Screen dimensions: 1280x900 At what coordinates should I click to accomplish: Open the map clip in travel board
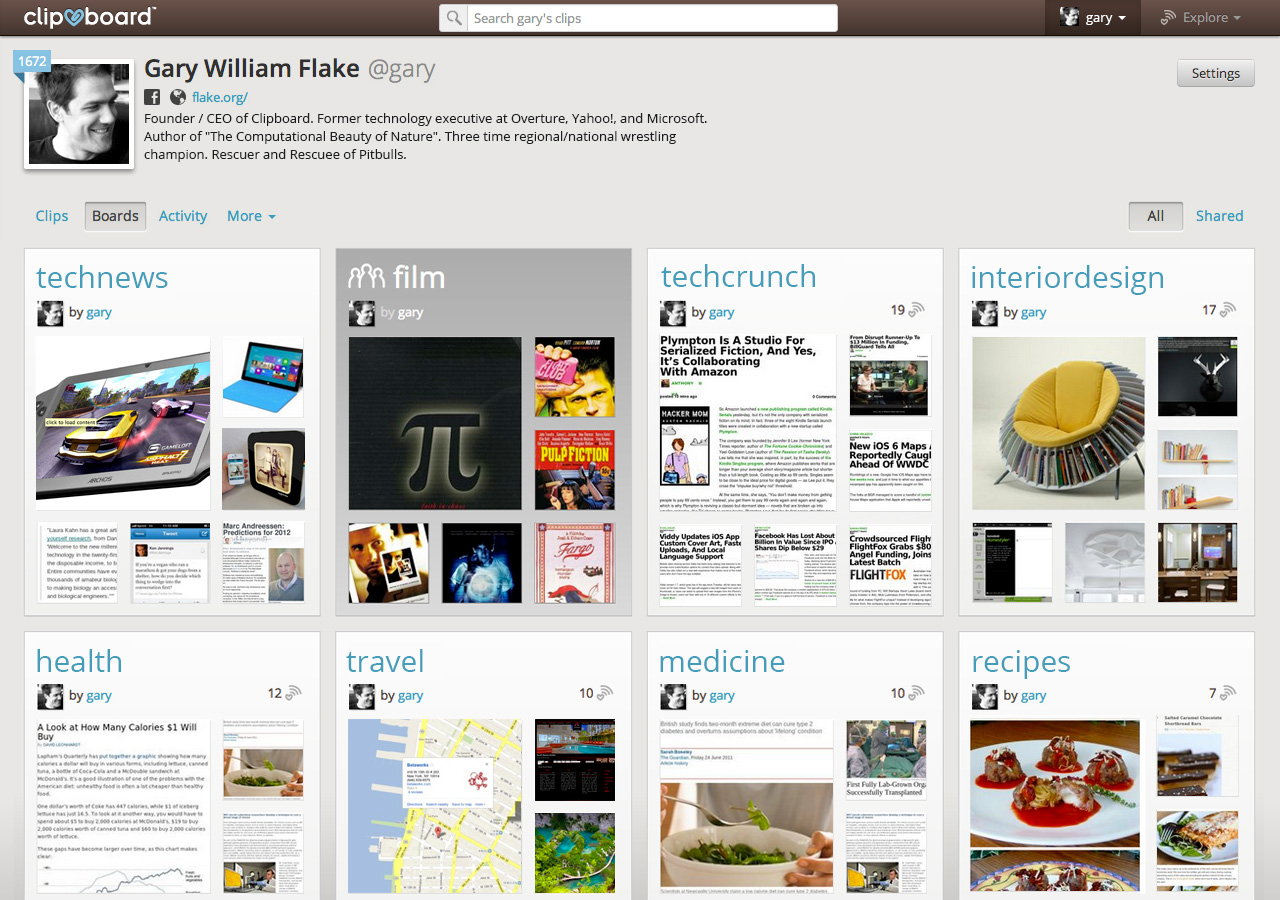point(435,806)
